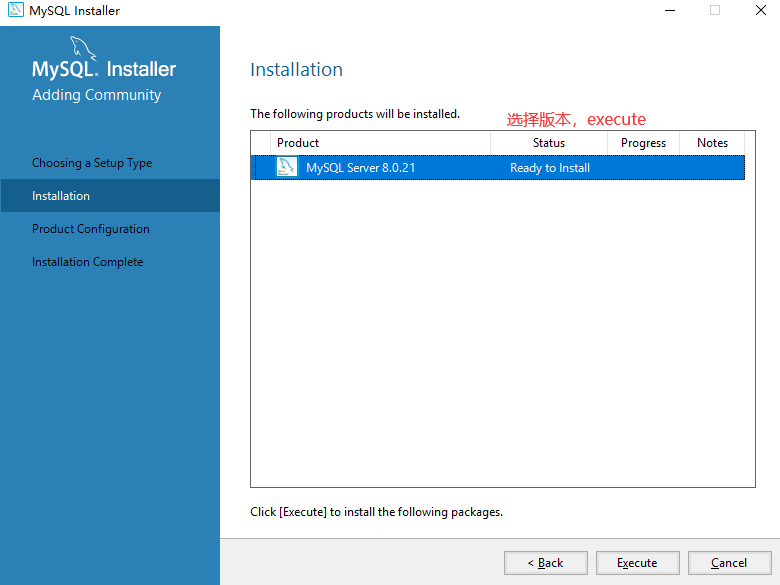Click the MySQL dolphin logo in the sidebar
The height and width of the screenshot is (585, 780).
(83, 48)
